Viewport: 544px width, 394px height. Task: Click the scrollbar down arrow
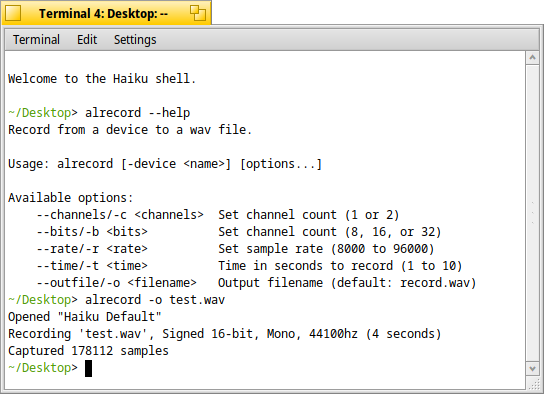533,368
